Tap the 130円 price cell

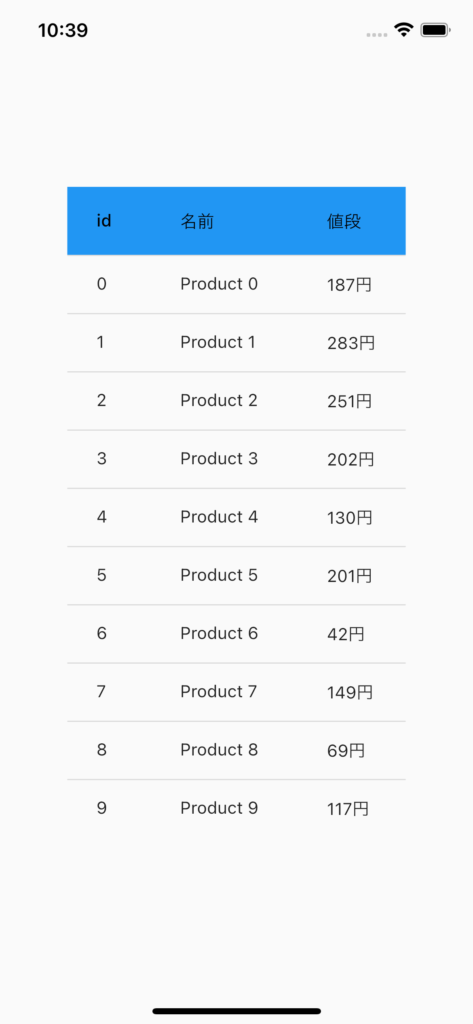point(350,518)
